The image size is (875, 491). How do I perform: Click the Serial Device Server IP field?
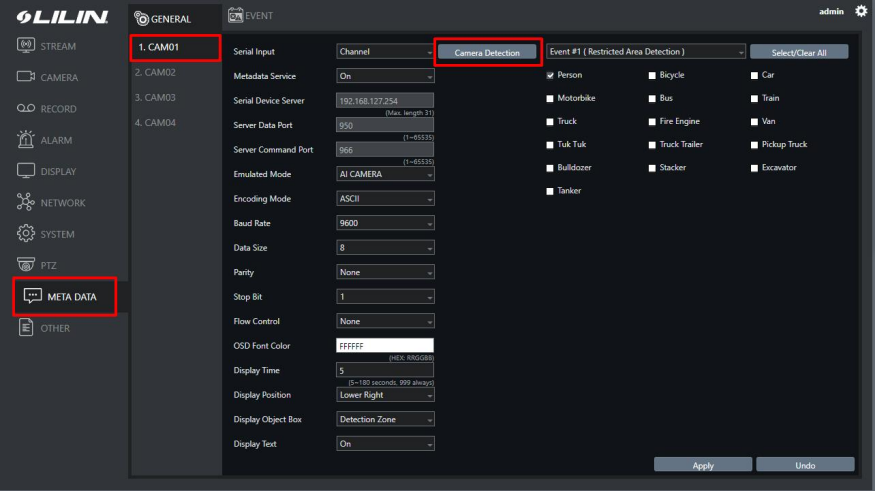[x=384, y=100]
